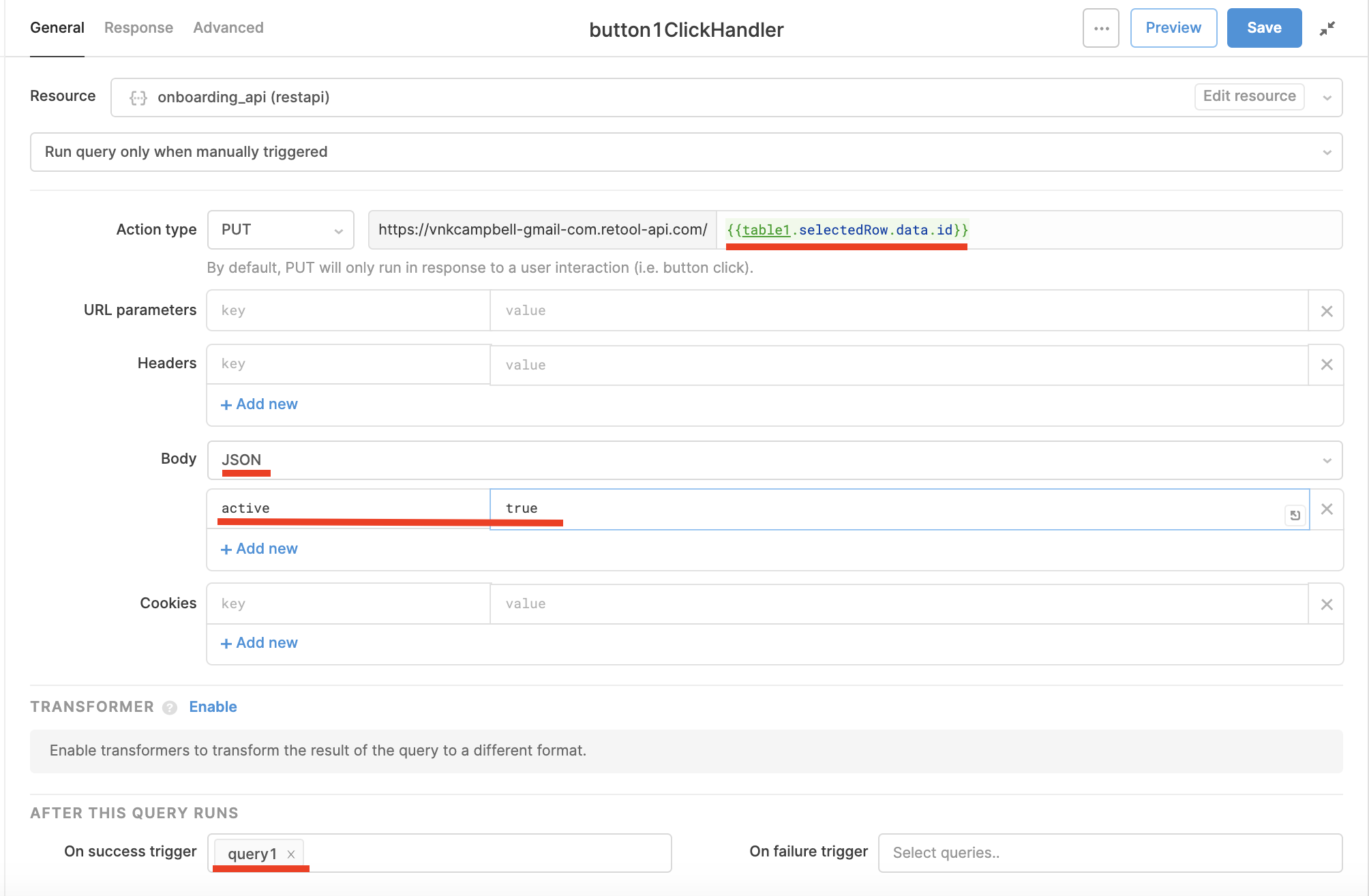Switch to the General tab
Viewport: 1369px width, 896px height.
(x=57, y=28)
